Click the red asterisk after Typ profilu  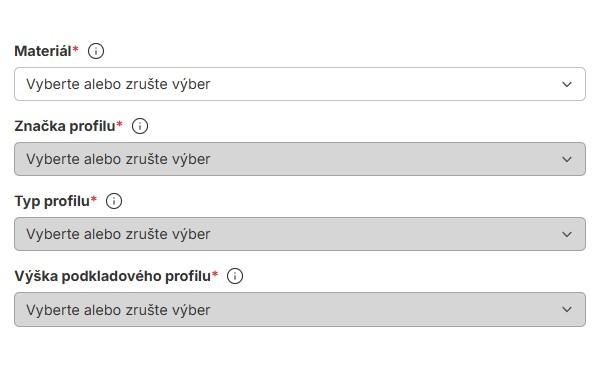coord(94,199)
